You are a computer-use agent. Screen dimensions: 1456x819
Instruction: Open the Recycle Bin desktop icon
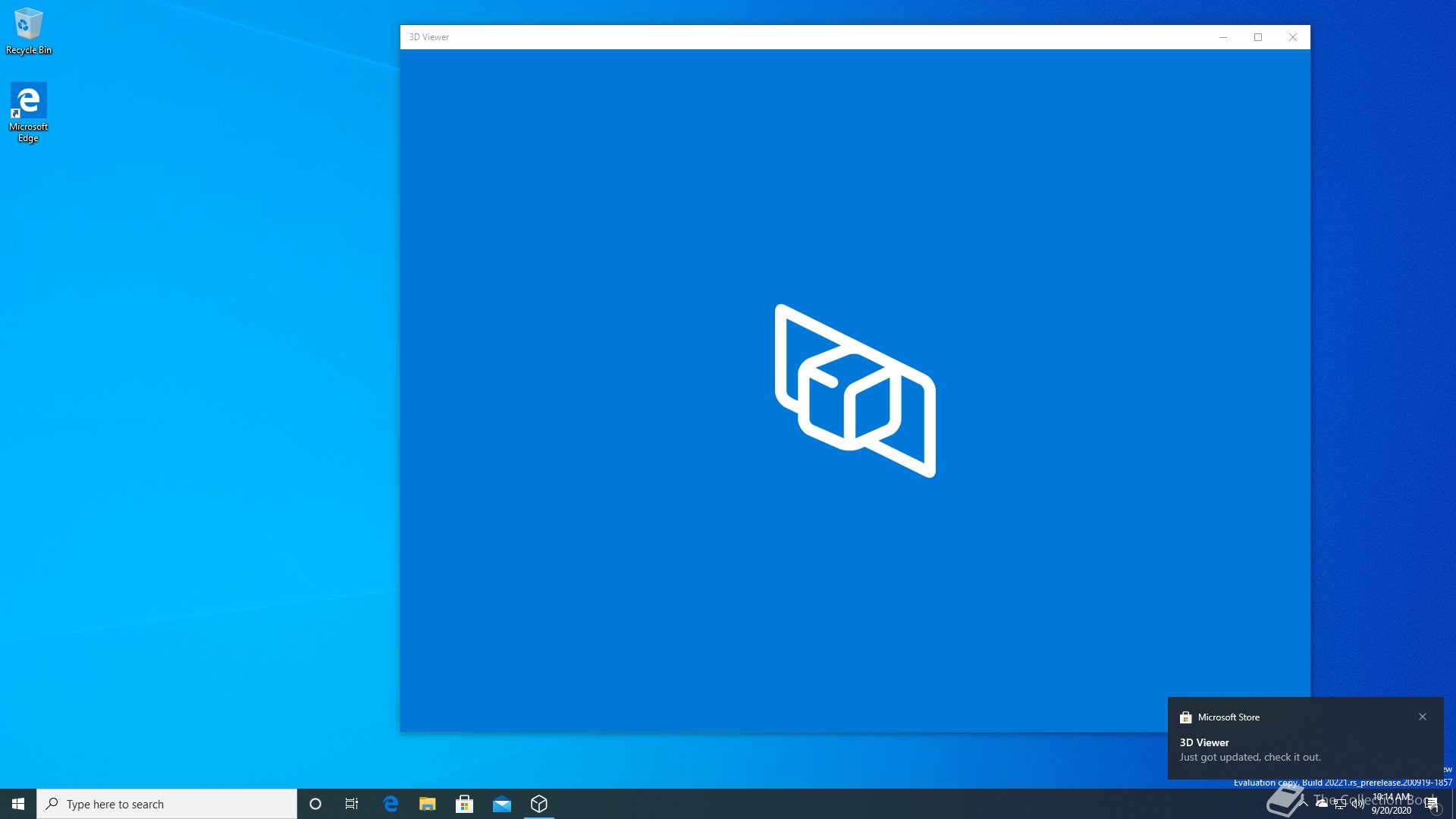pos(29,32)
